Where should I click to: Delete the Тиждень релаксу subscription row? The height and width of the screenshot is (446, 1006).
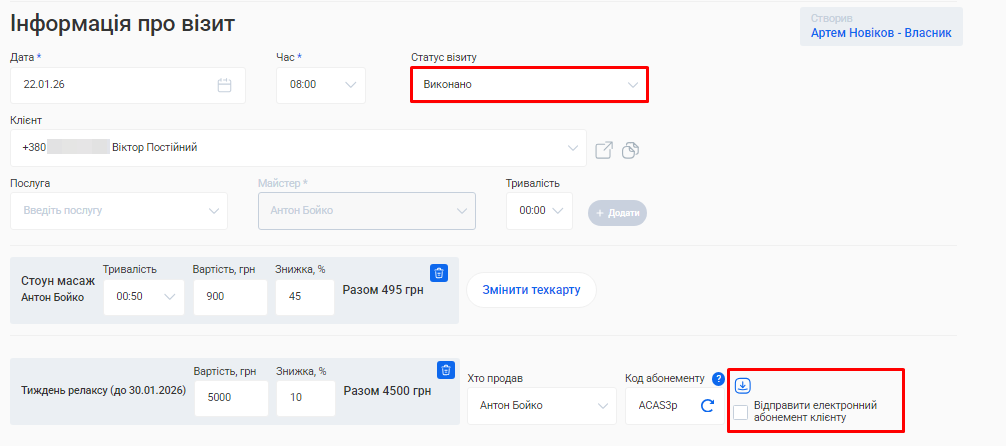click(x=447, y=369)
